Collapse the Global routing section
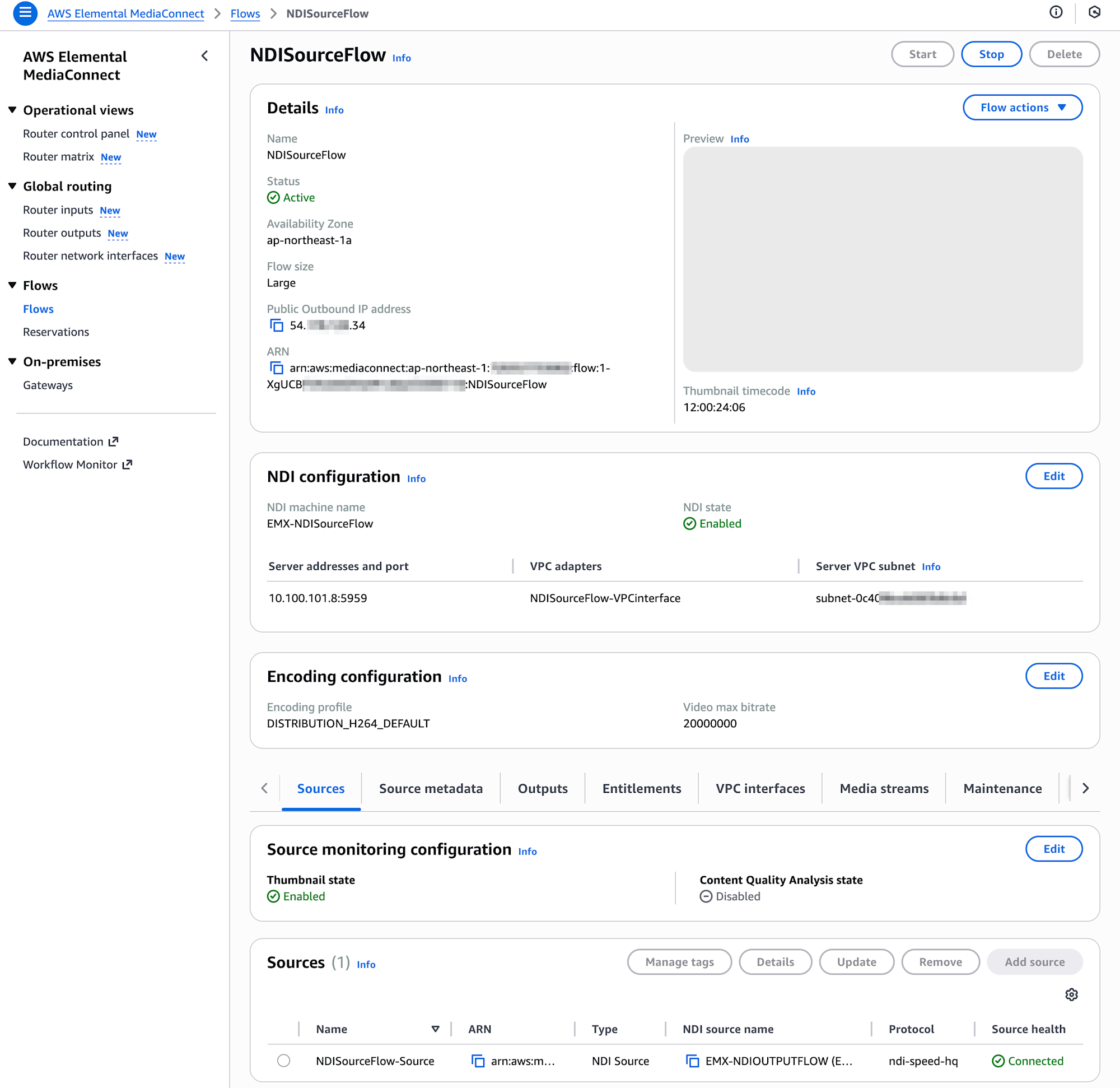The height and width of the screenshot is (1088, 1120). (12, 186)
